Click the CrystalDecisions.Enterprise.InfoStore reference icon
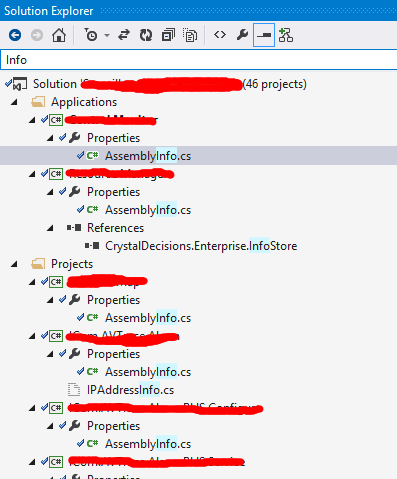 92,246
